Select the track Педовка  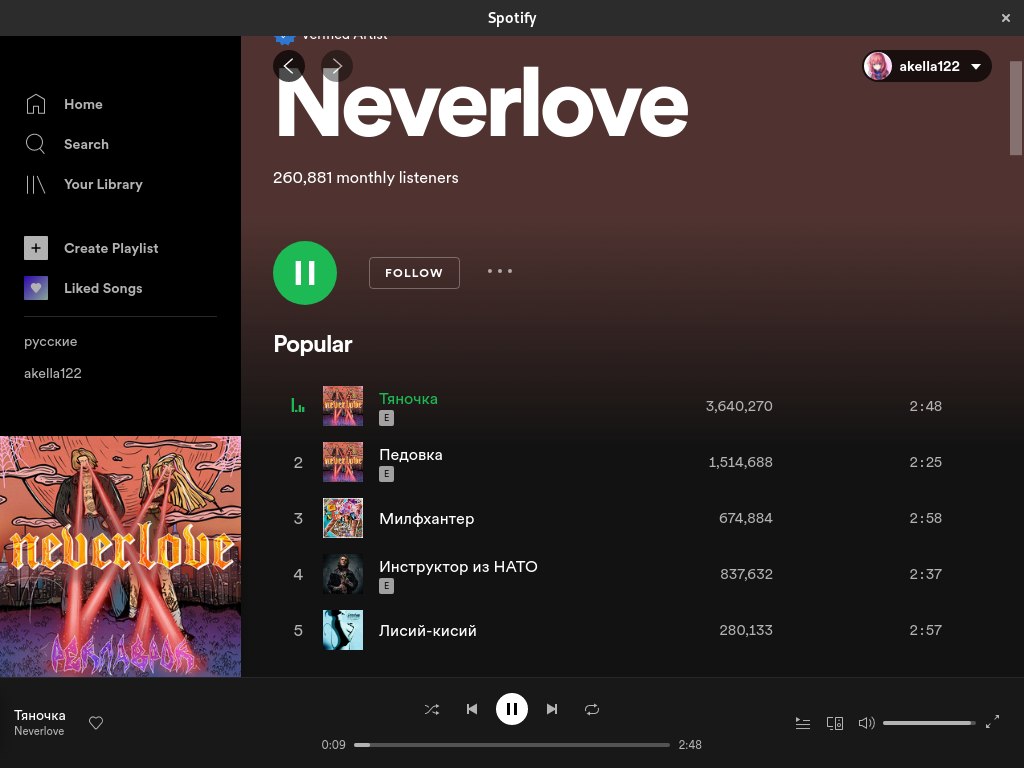point(411,455)
